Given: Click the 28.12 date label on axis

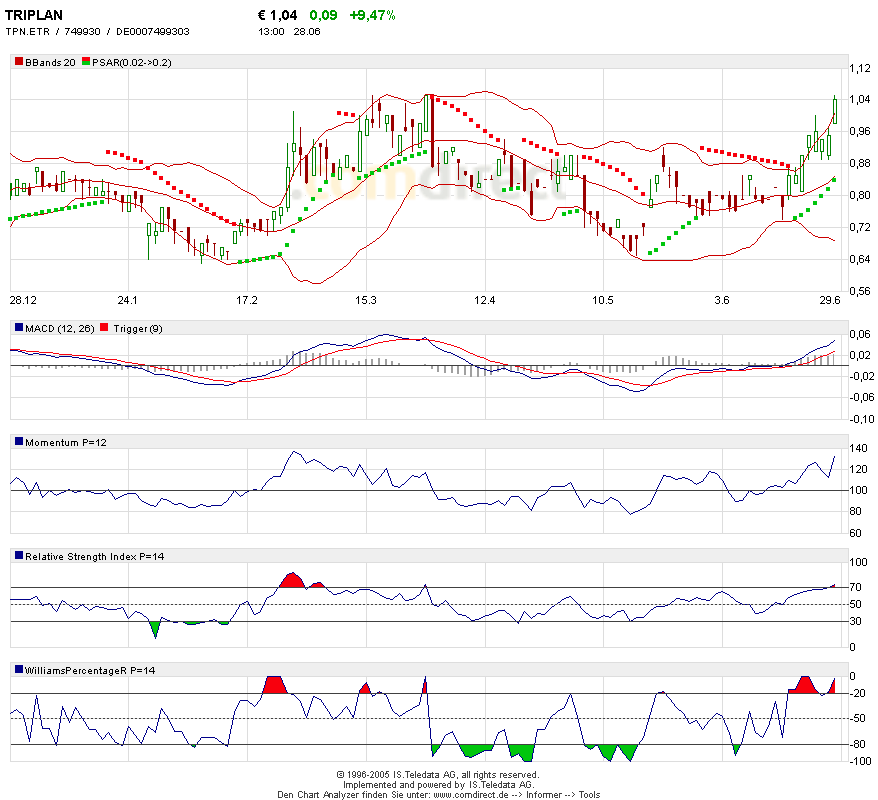Looking at the screenshot, I should [23, 300].
